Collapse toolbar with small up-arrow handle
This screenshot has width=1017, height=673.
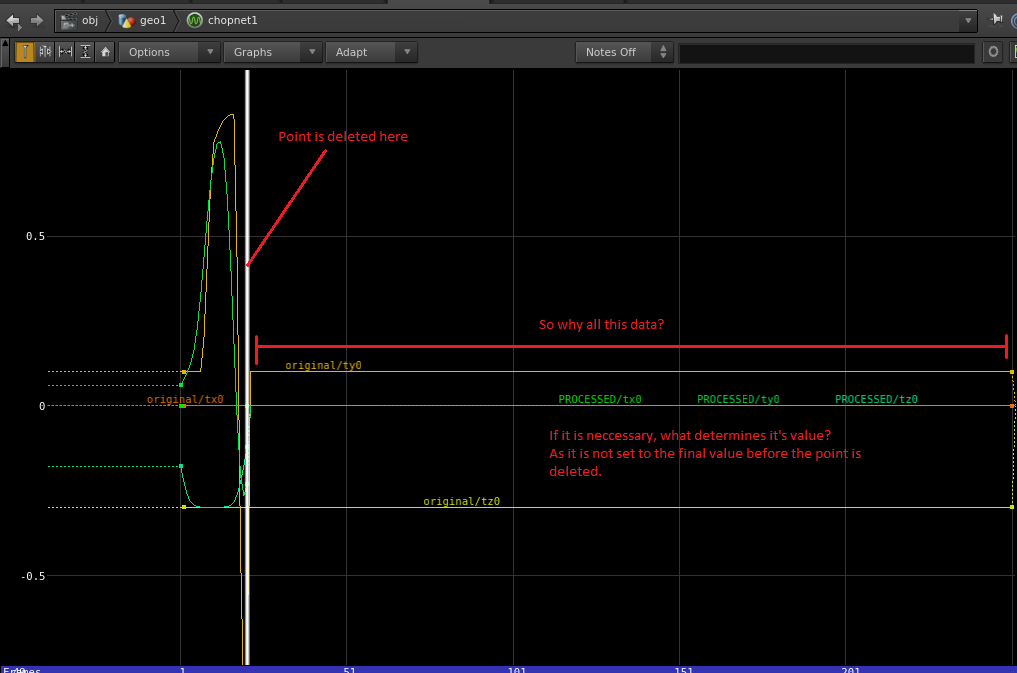[5, 44]
